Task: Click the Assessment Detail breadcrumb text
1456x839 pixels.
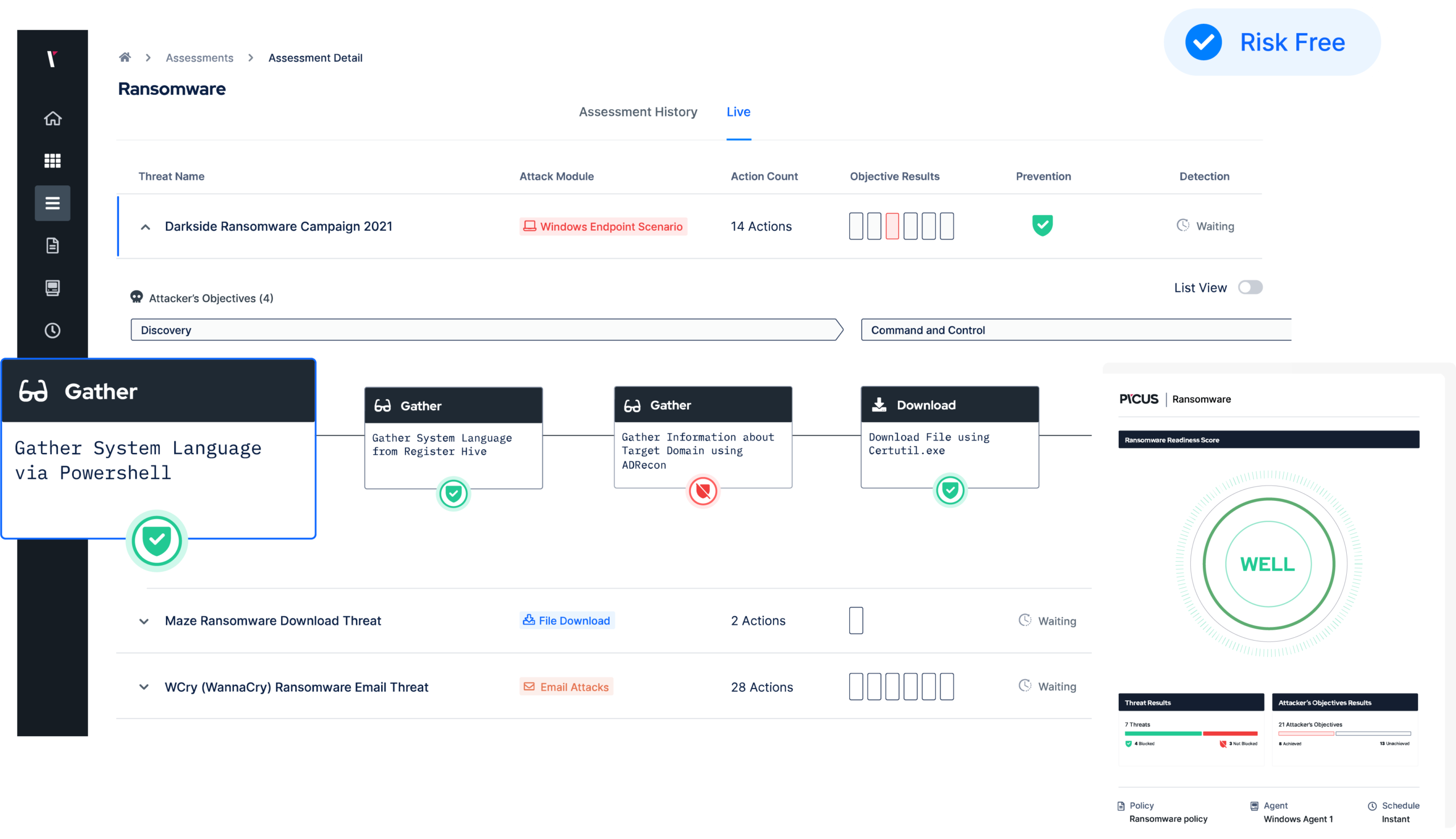Action: [x=315, y=57]
